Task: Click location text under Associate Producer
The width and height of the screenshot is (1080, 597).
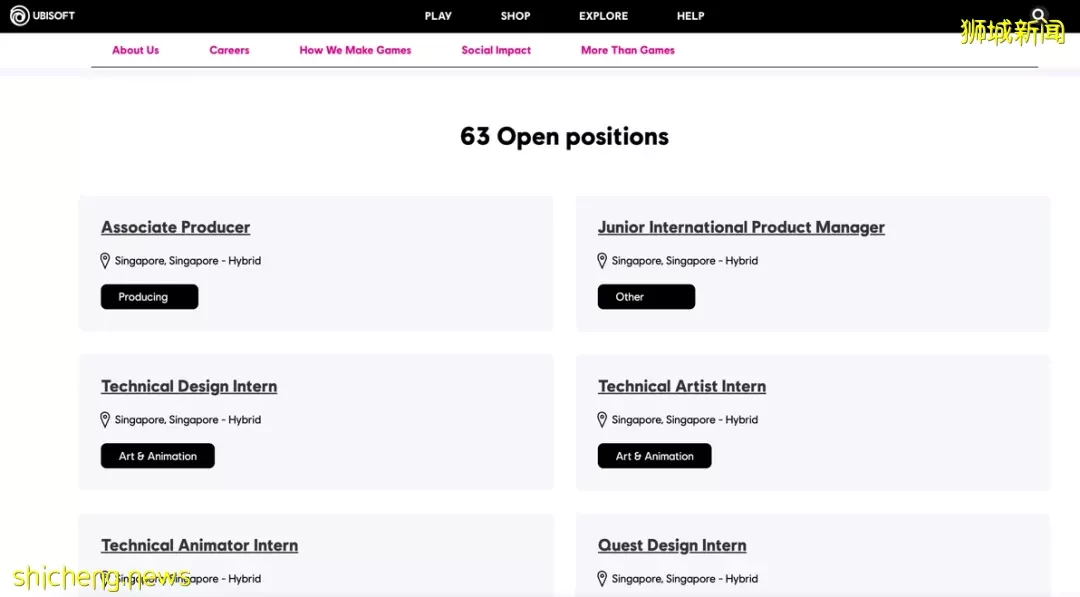Action: pyautogui.click(x=188, y=260)
